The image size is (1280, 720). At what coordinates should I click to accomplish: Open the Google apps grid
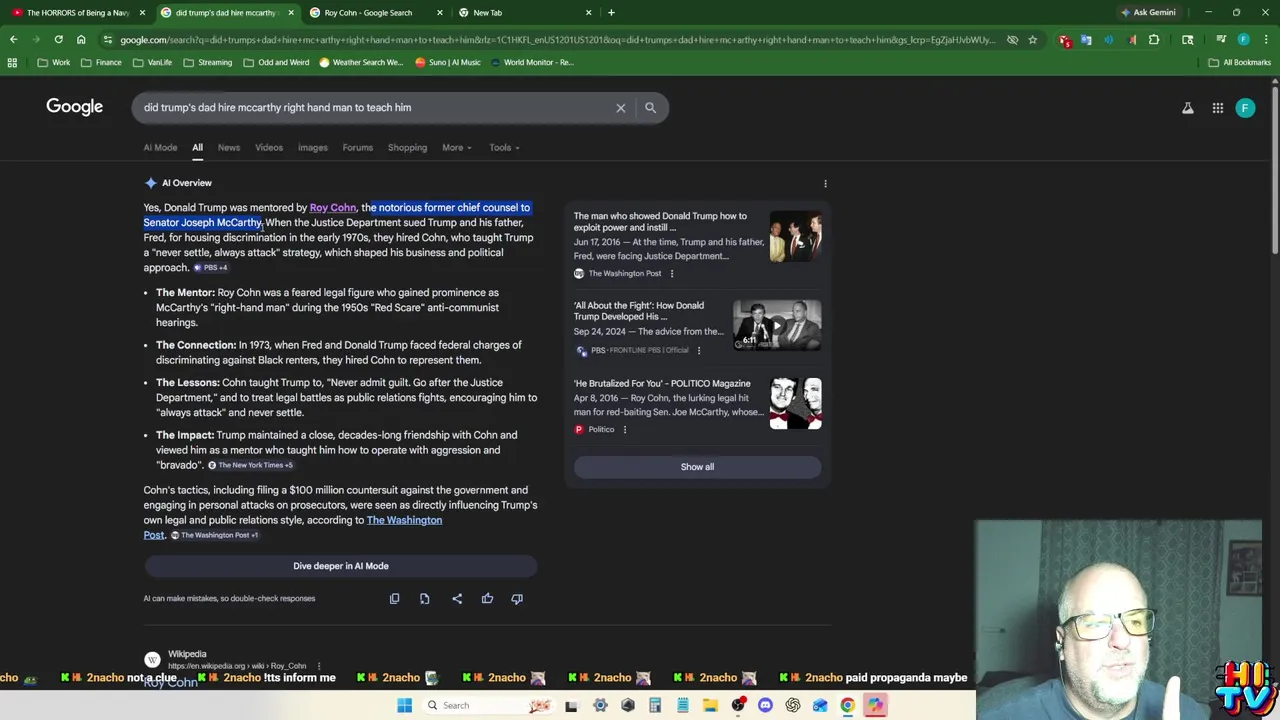(1218, 108)
